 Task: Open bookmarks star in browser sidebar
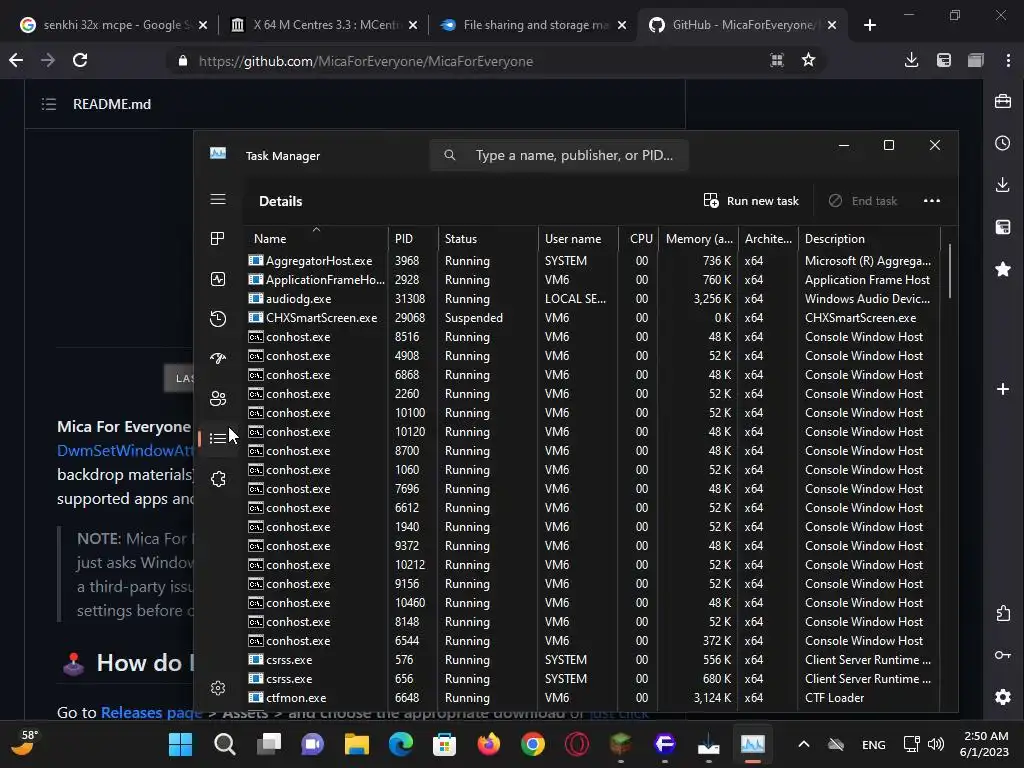point(1003,269)
